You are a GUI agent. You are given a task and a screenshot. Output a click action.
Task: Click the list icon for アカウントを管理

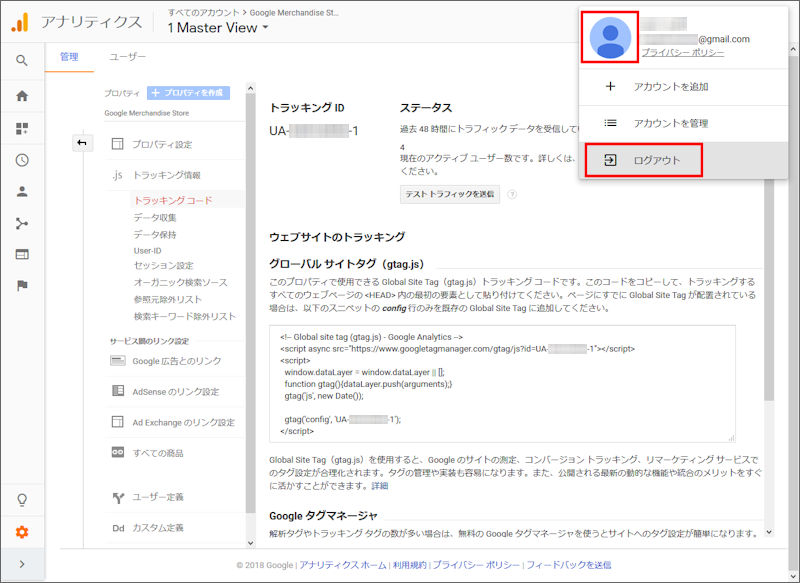point(610,123)
